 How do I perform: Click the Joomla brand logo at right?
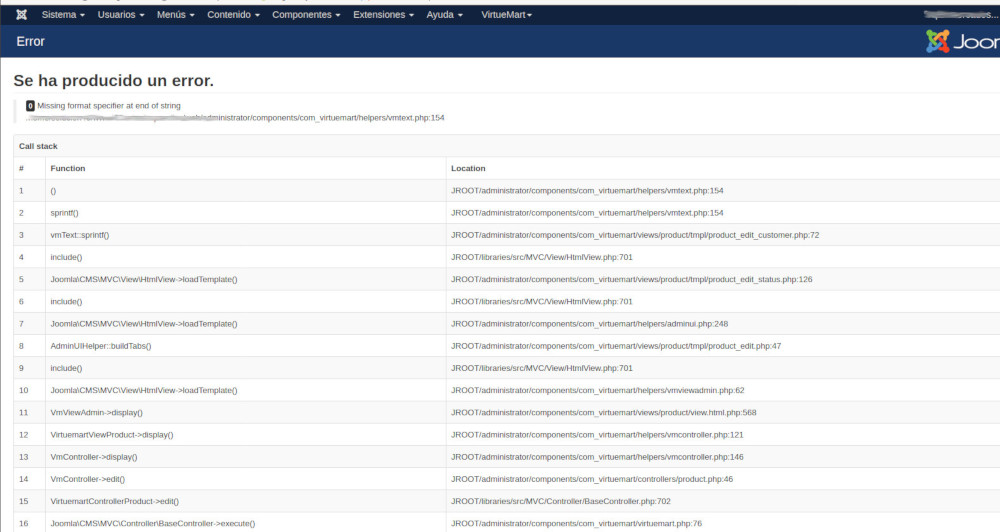[962, 41]
